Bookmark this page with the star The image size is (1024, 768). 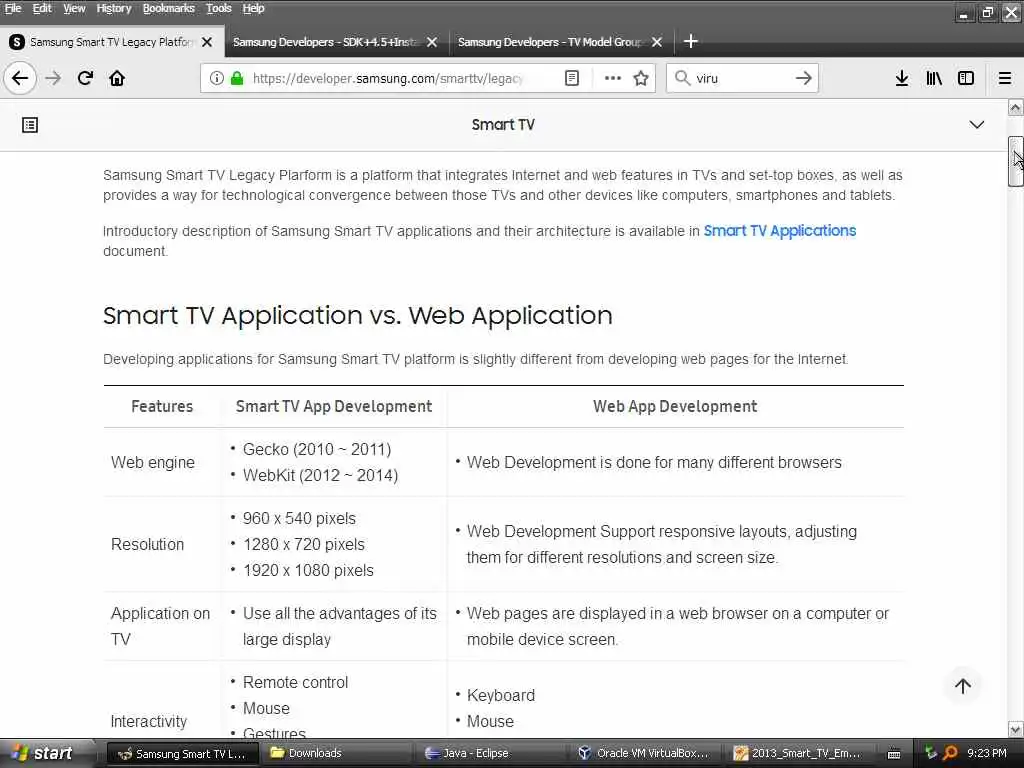click(641, 78)
